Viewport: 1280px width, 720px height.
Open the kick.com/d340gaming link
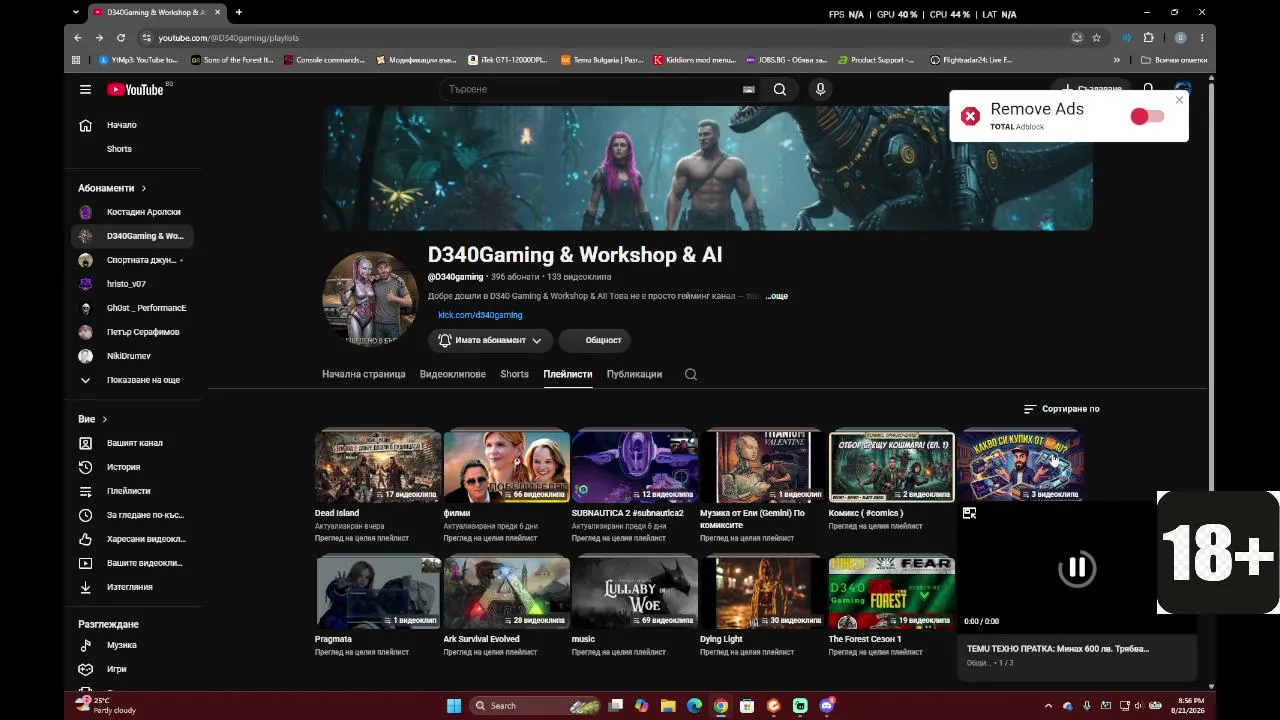(x=480, y=315)
